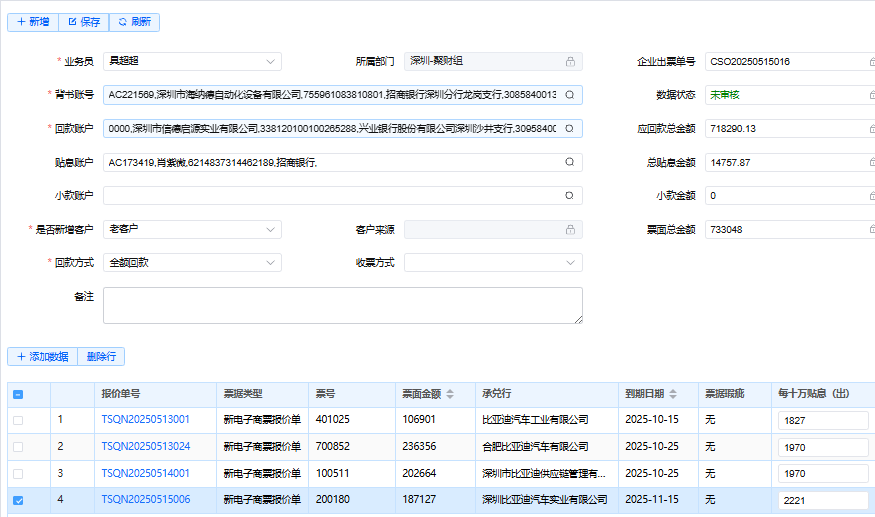
Task: Click the search icon in 背书账号 field
Action: coord(570,95)
